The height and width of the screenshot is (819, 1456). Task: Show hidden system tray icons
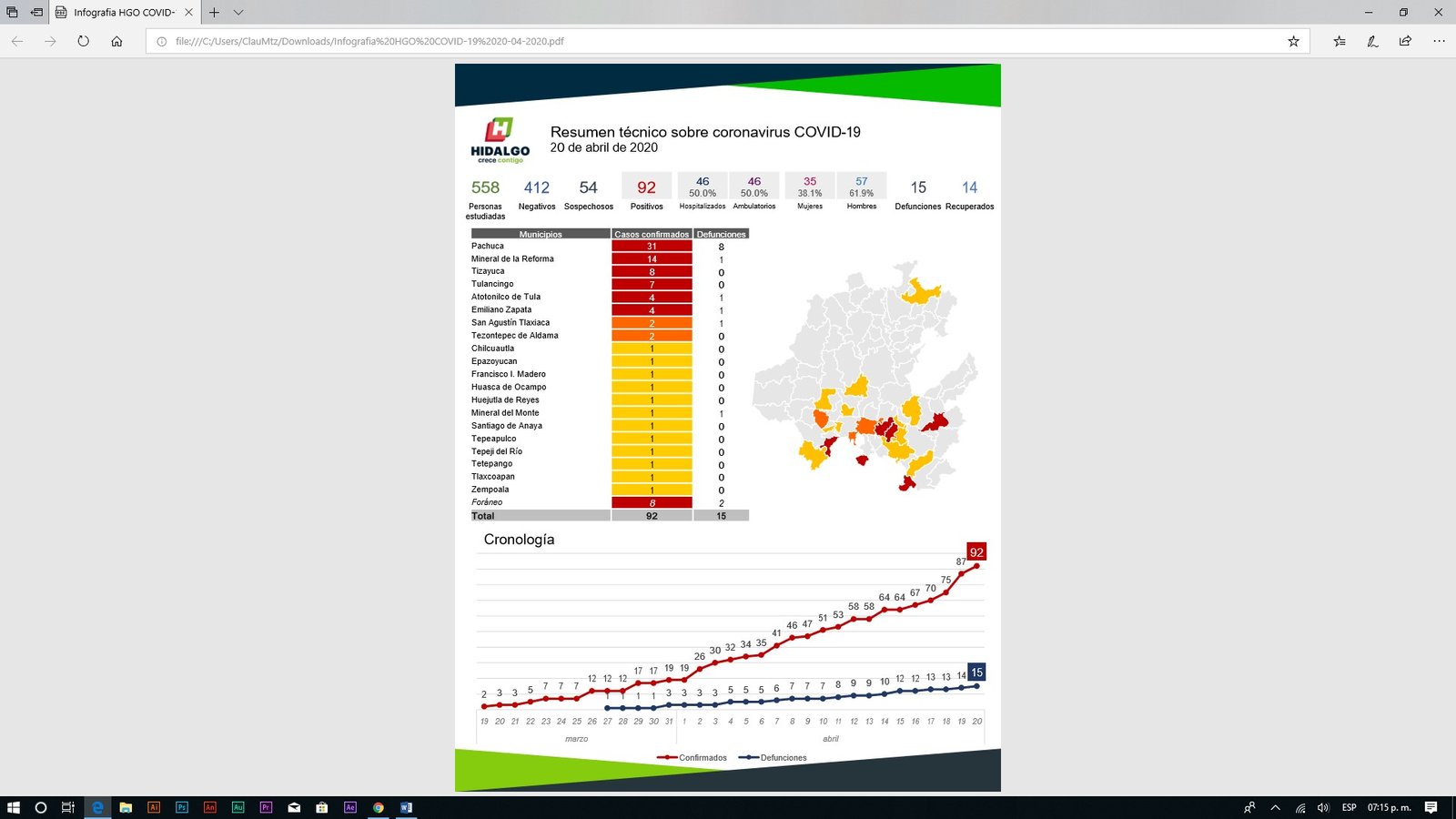tap(1275, 807)
